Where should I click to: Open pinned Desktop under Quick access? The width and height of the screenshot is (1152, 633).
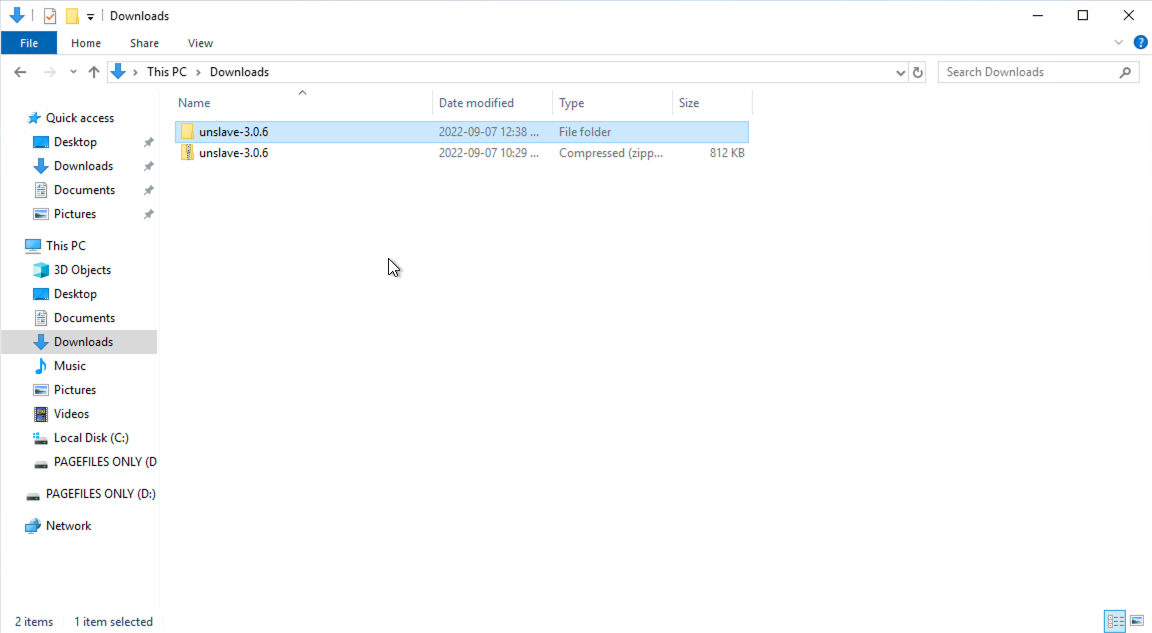tap(75, 142)
